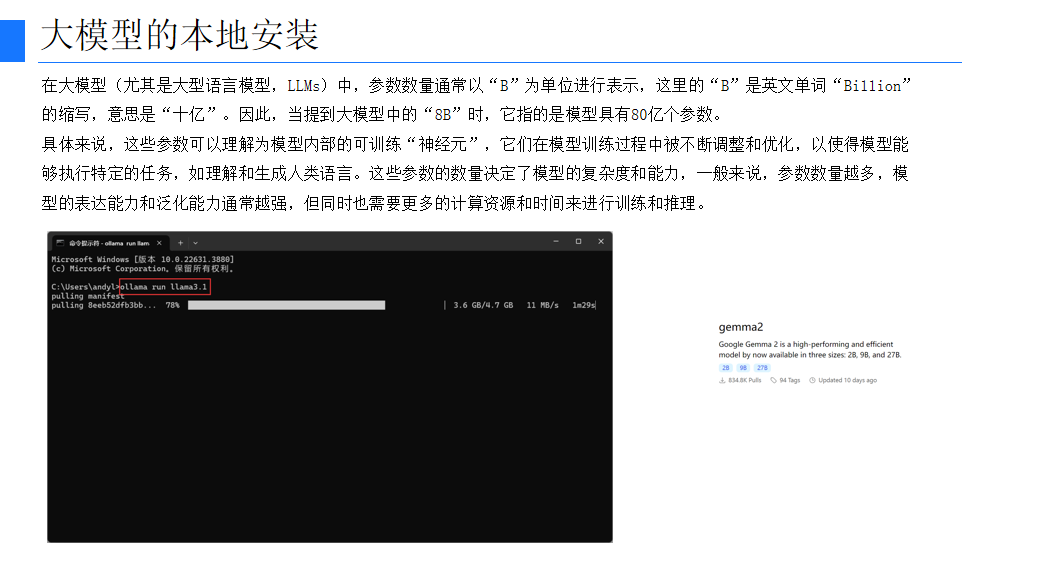This screenshot has width=1037, height=582.
Task: Click the Microsoft Corporation copyright line
Action: tap(142, 269)
